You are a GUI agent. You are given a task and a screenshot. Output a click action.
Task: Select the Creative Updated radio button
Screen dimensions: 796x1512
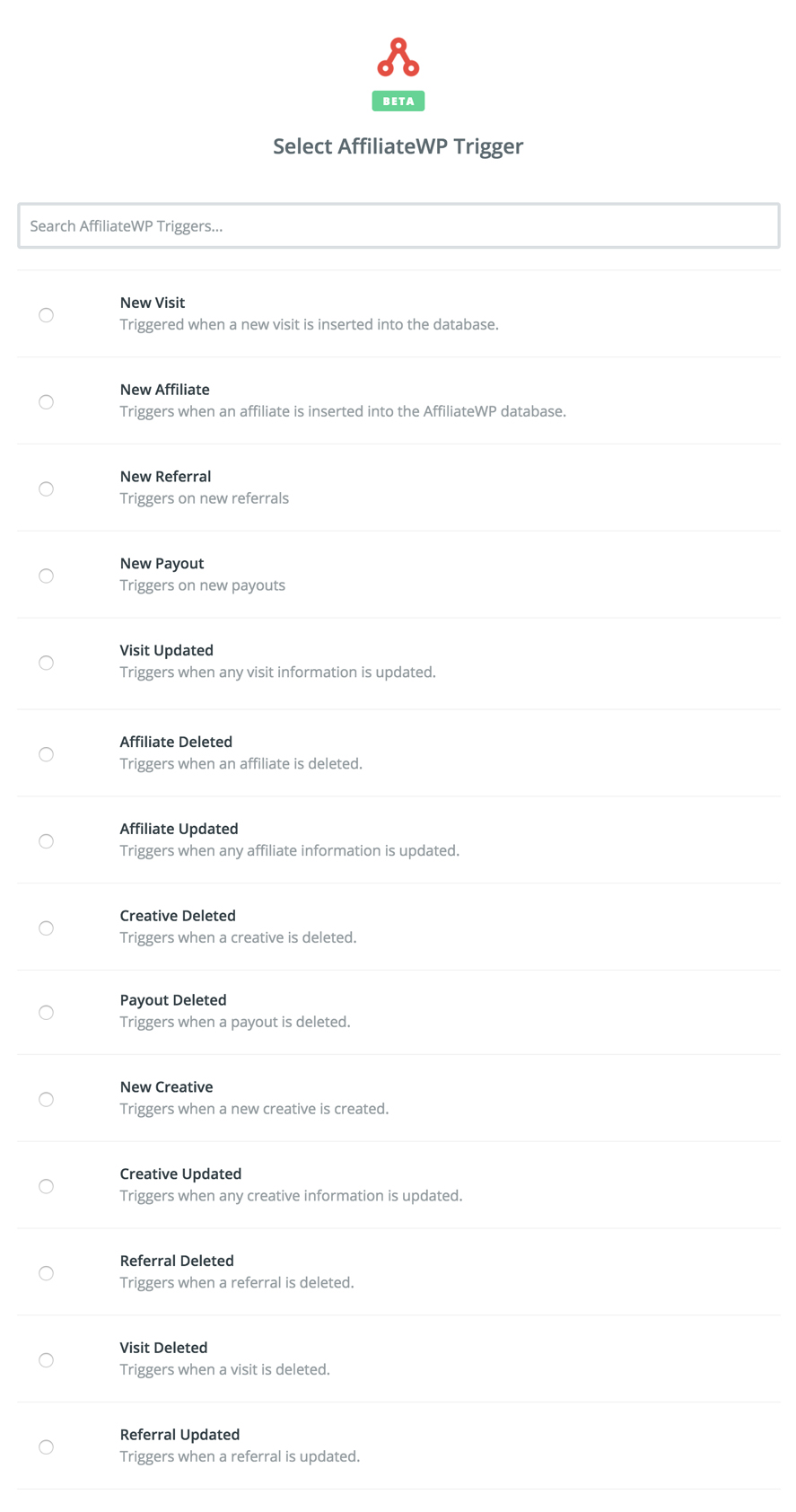pyautogui.click(x=47, y=1187)
